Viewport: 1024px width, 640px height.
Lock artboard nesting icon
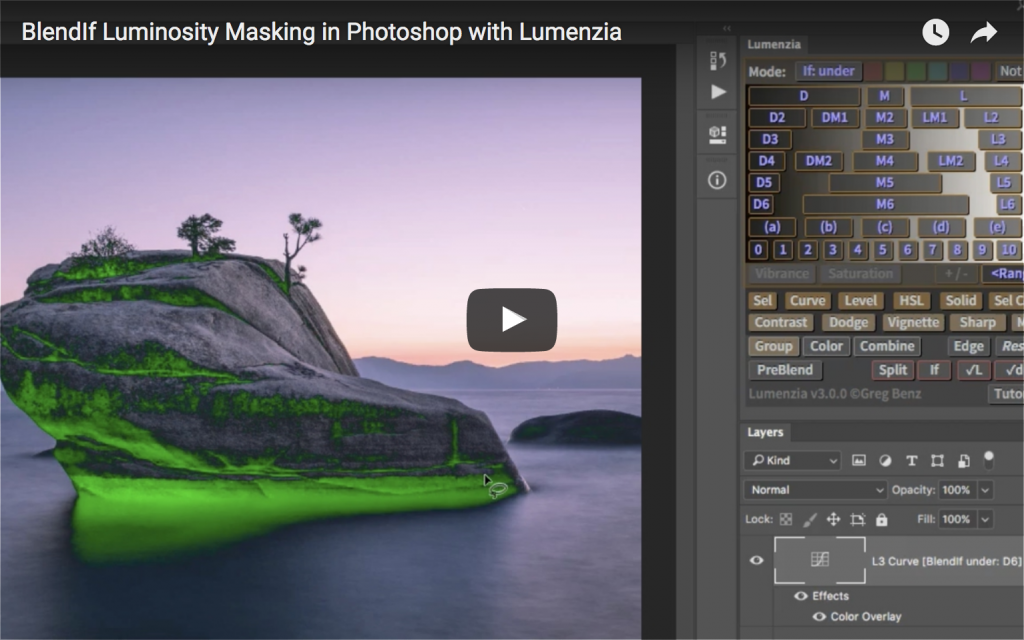pos(857,519)
